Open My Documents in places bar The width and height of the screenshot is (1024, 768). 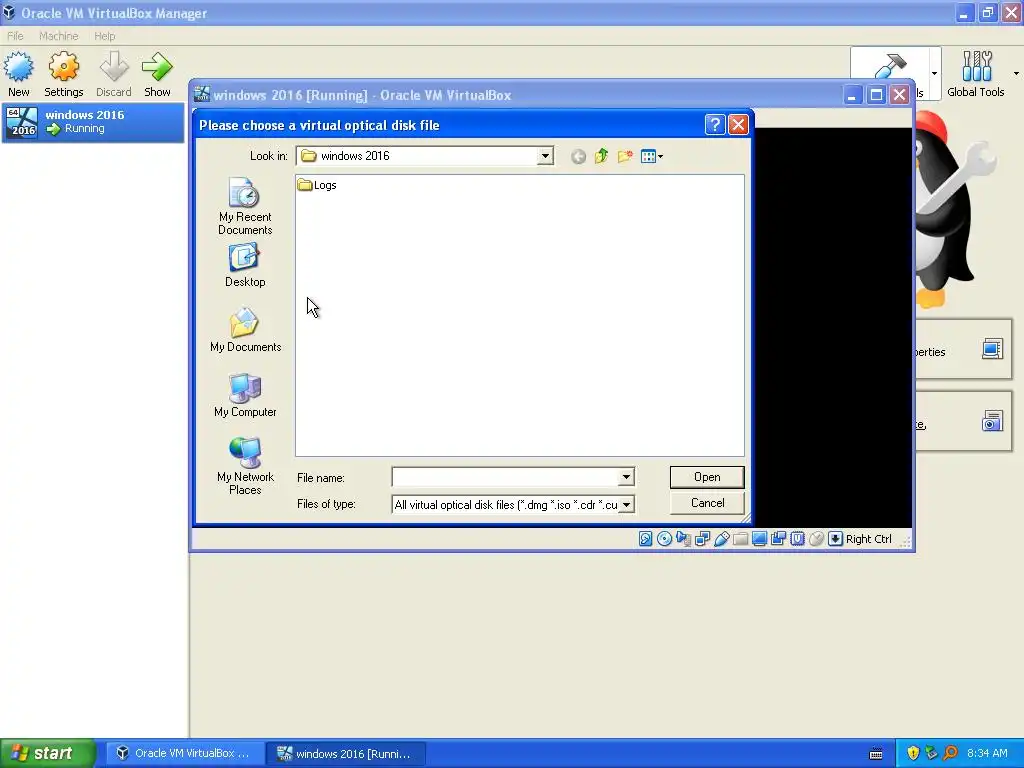click(245, 330)
